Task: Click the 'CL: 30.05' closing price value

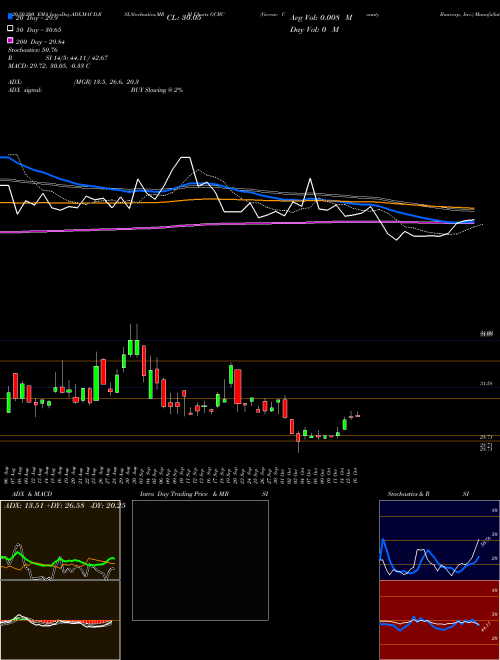Action: click(x=184, y=18)
